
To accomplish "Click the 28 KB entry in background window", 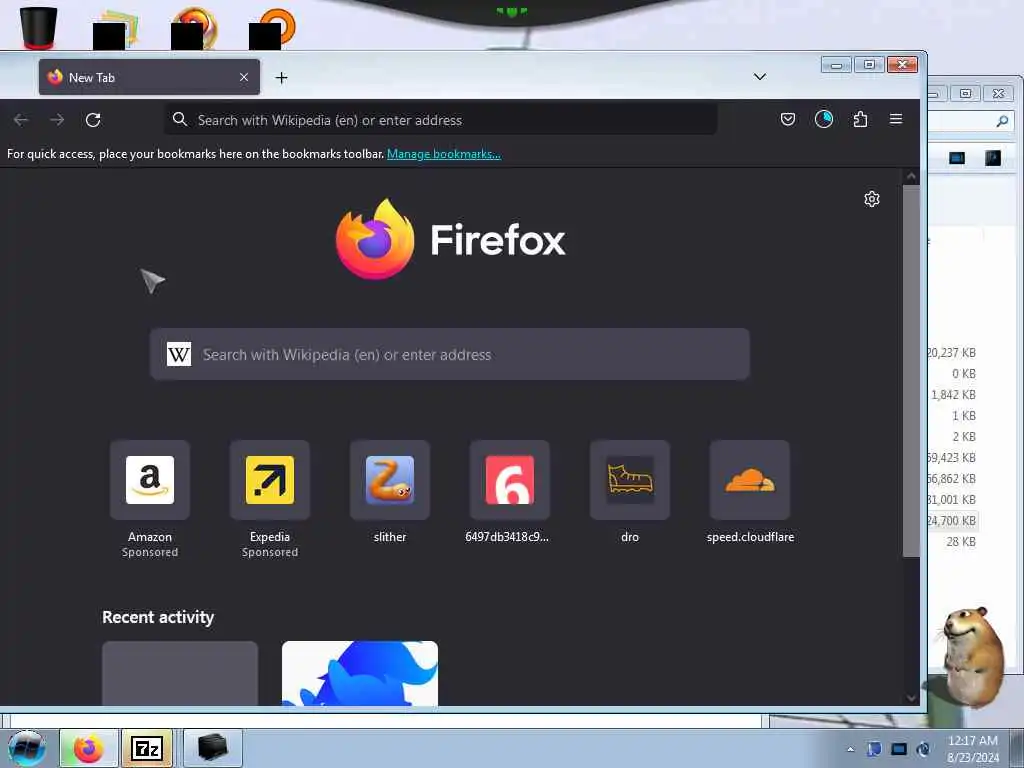I will (961, 541).
